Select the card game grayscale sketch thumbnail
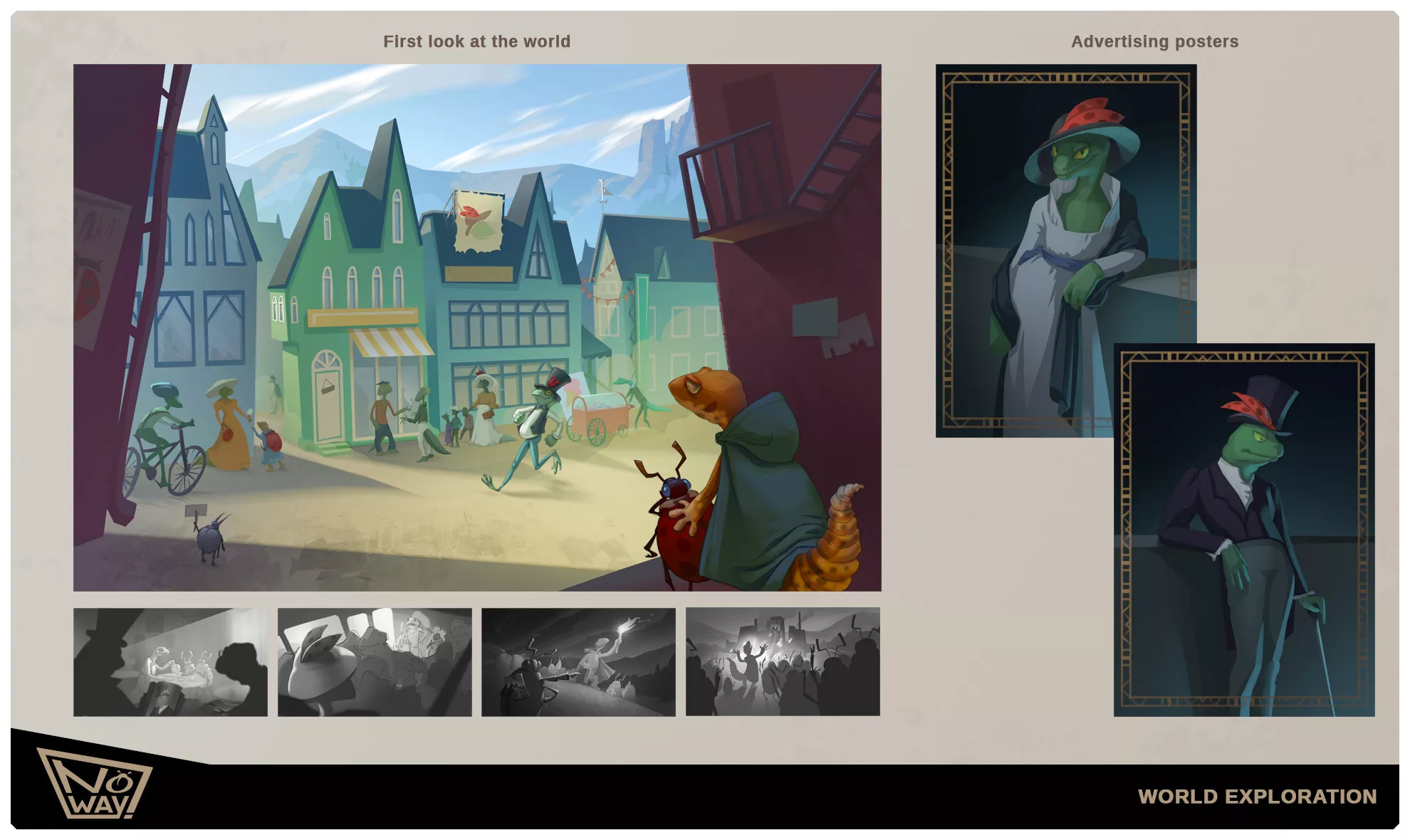 (x=170, y=662)
